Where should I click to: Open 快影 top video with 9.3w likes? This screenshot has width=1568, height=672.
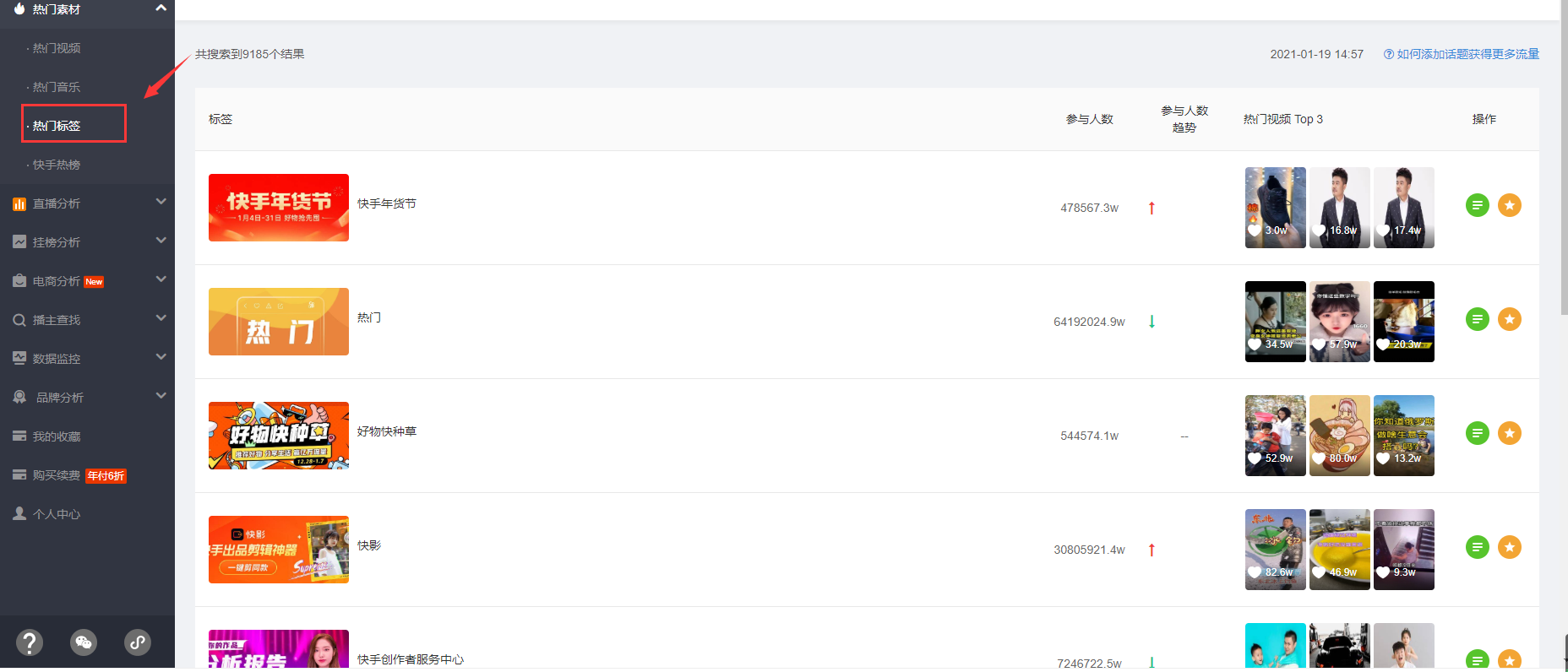click(x=1404, y=550)
